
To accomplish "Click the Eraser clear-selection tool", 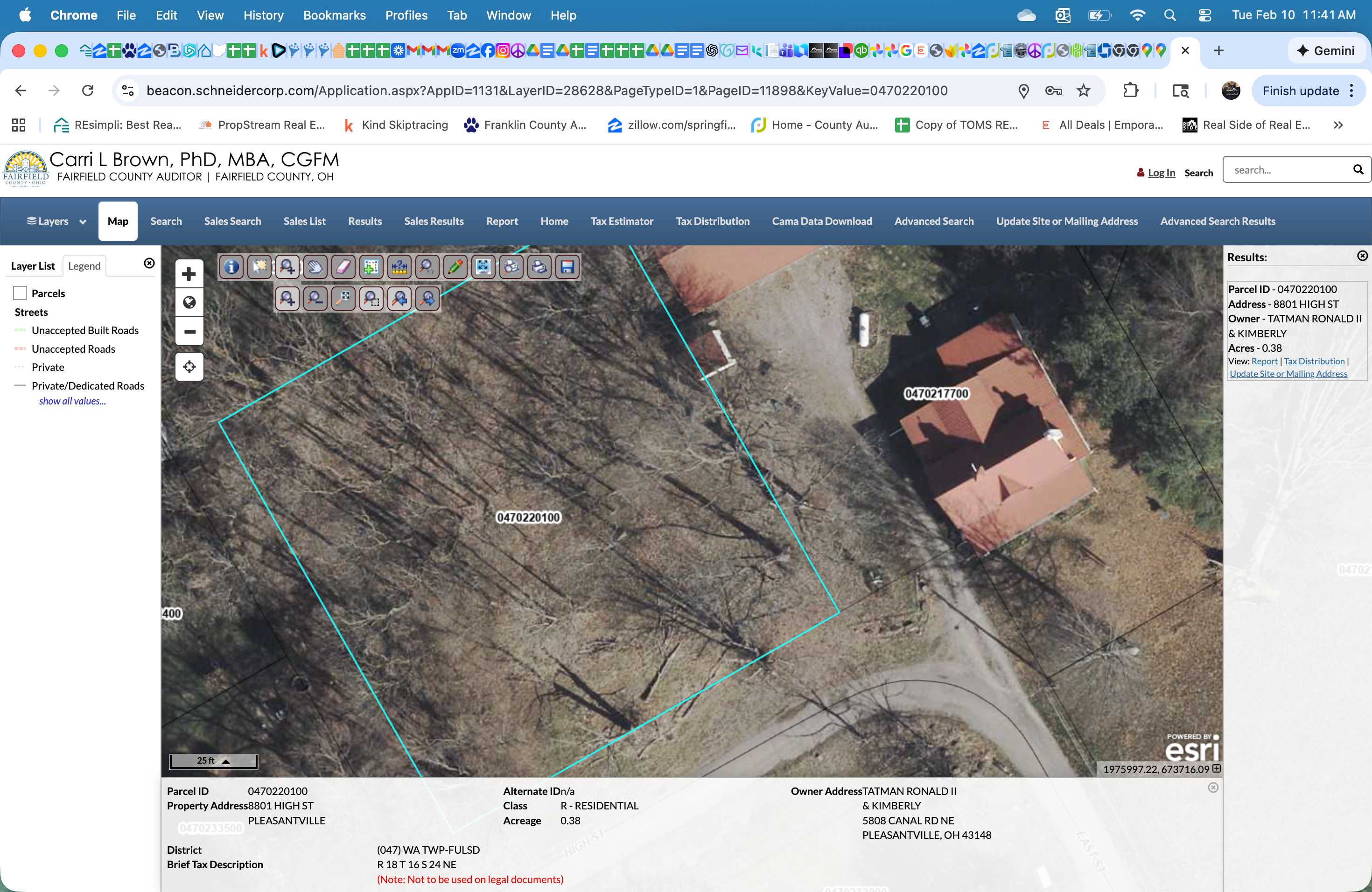I will pos(343,267).
